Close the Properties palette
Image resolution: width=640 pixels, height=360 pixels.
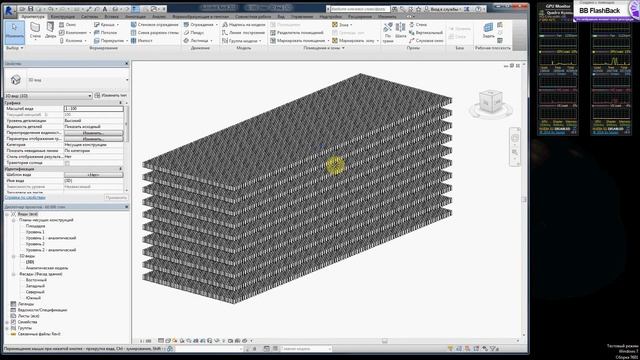(127, 64)
